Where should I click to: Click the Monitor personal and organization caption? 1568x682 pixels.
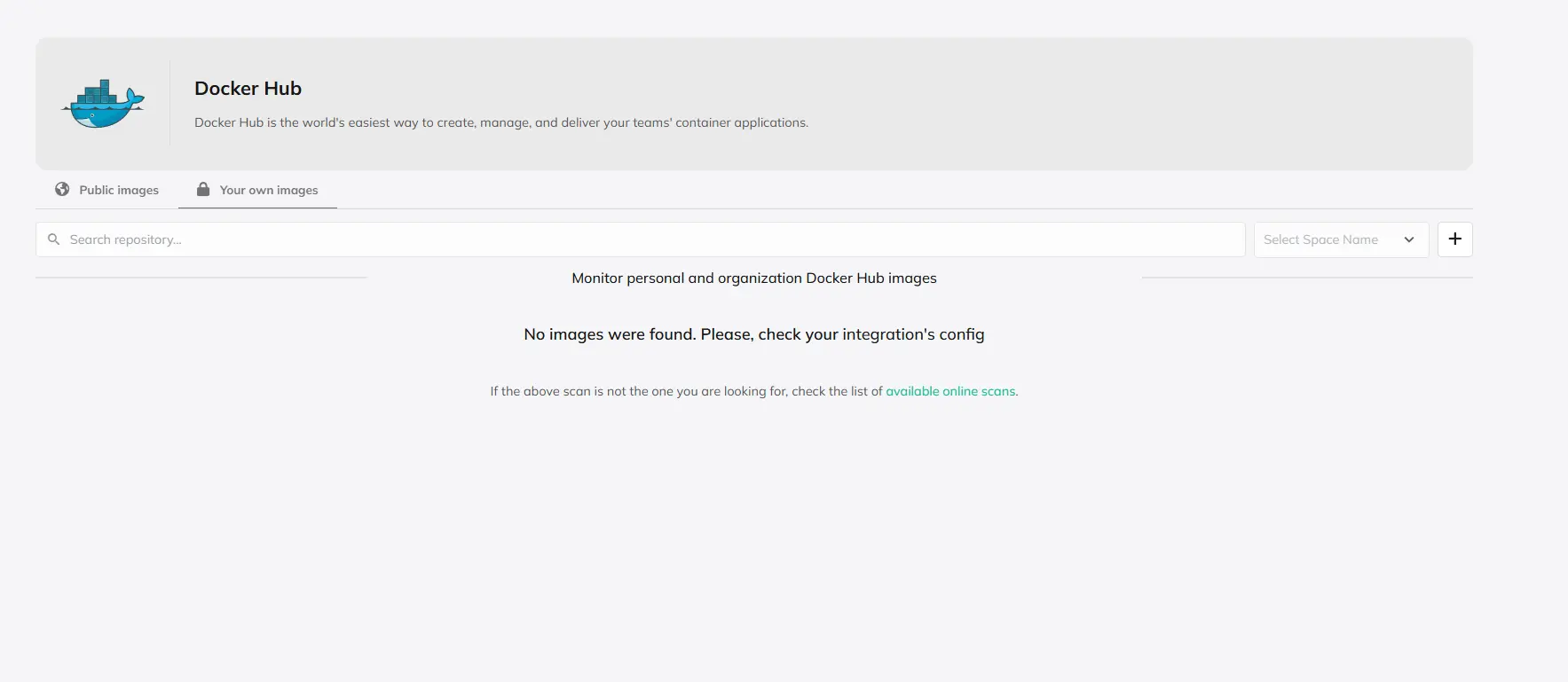(x=753, y=278)
